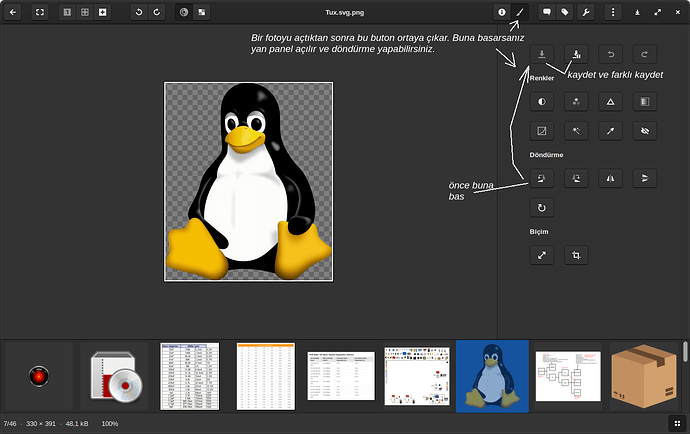The width and height of the screenshot is (690, 434).
Task: Click the Save icon in the edit panel
Action: pyautogui.click(x=541, y=54)
